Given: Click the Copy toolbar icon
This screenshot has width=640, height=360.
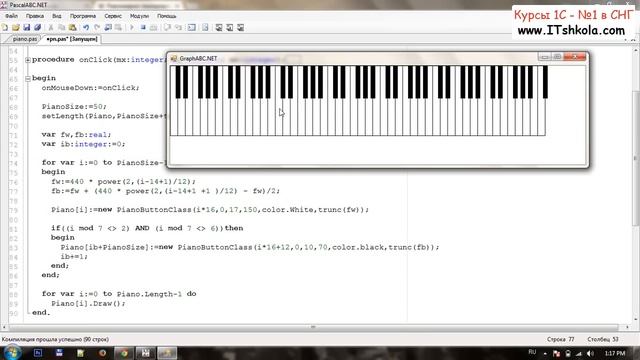Looking at the screenshot, I should pyautogui.click(x=62, y=27).
